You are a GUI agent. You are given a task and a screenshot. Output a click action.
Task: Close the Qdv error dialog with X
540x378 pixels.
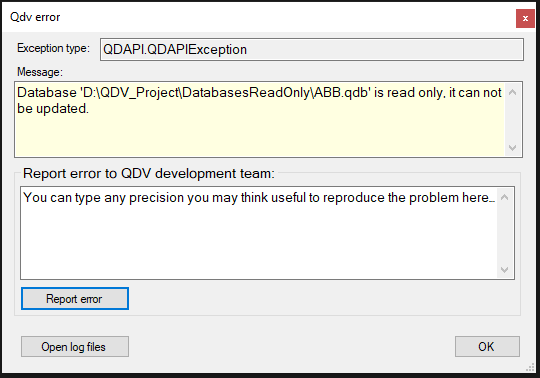coord(525,18)
